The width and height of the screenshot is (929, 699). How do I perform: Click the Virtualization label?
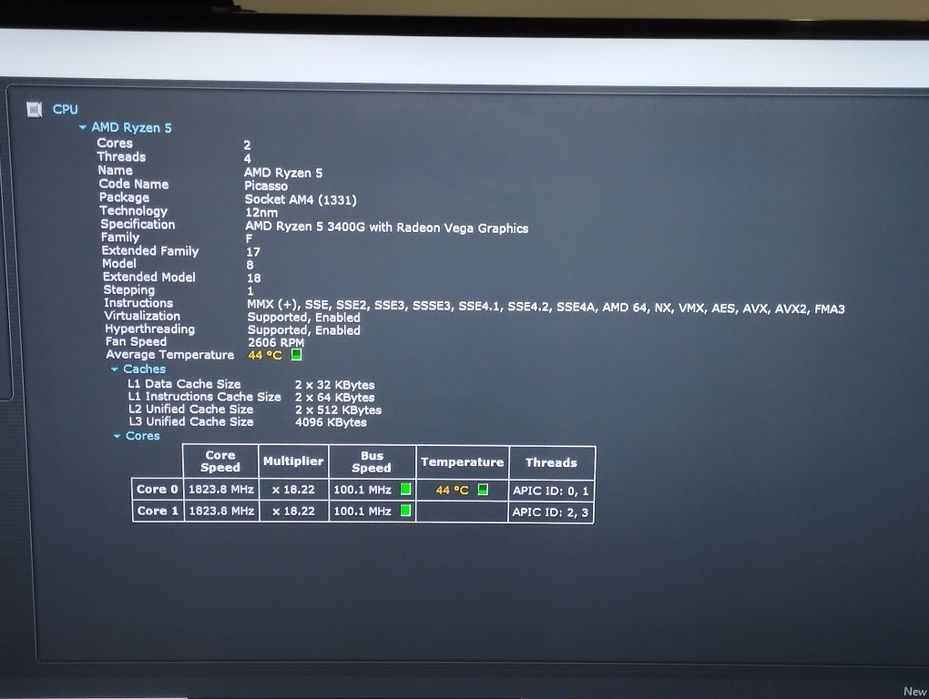(x=142, y=316)
